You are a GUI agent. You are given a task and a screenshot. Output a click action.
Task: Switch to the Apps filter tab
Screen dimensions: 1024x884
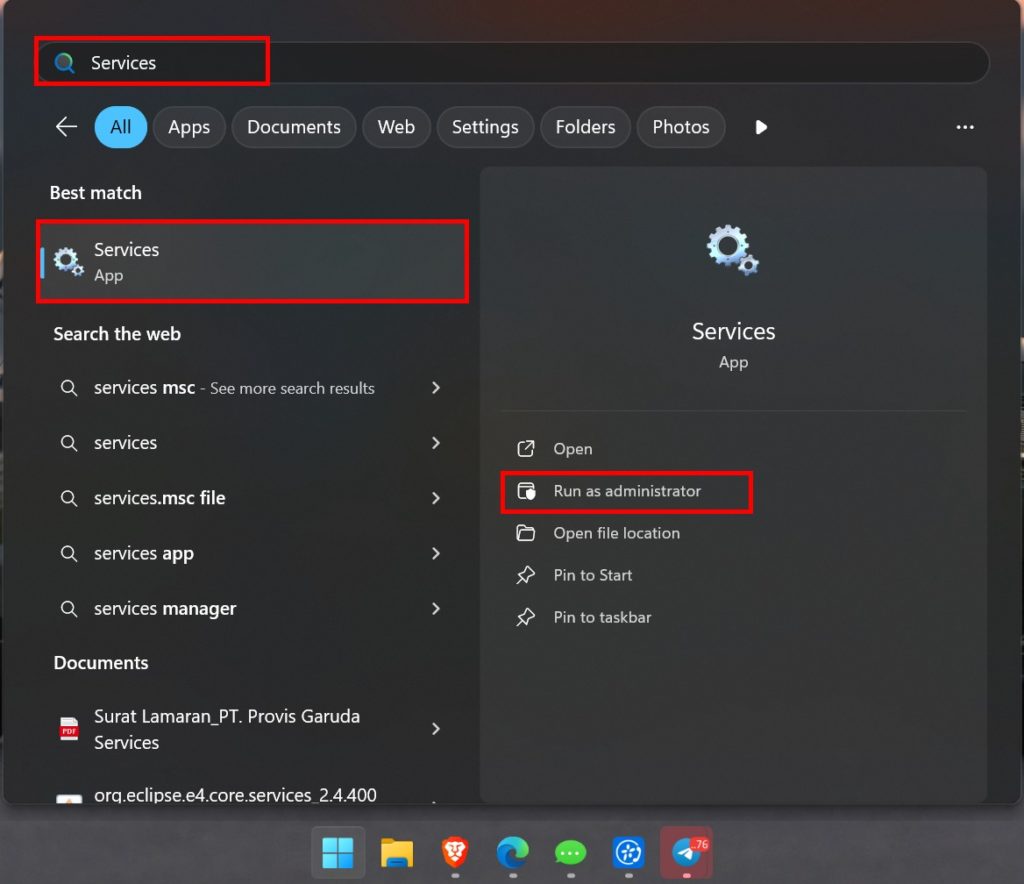point(189,127)
